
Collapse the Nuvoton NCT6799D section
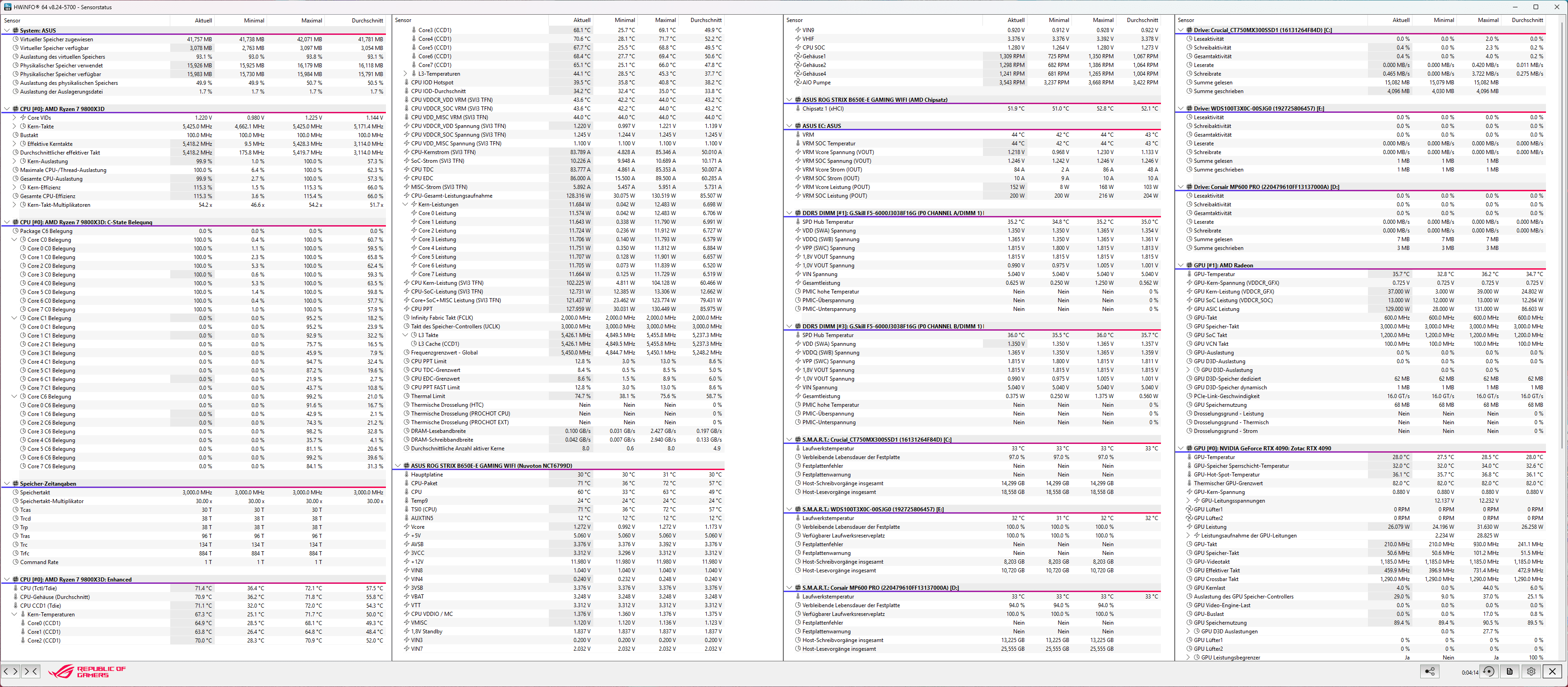click(398, 466)
